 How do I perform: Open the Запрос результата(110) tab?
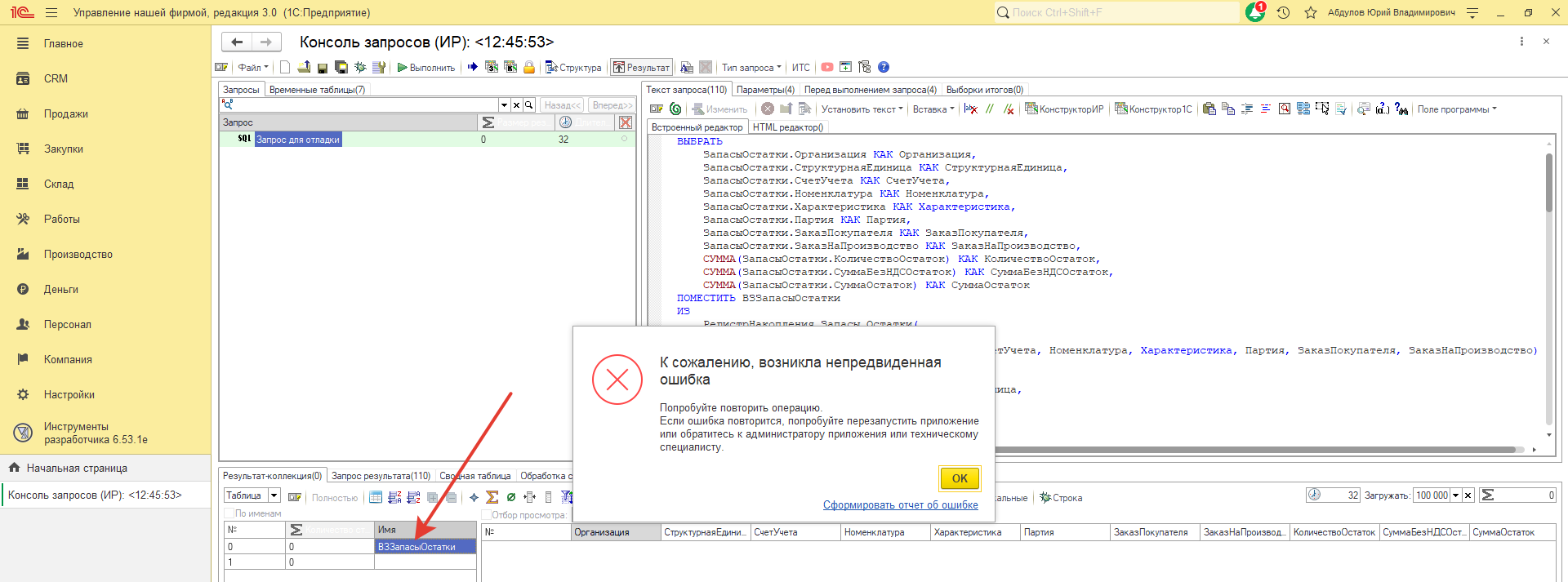click(x=381, y=476)
